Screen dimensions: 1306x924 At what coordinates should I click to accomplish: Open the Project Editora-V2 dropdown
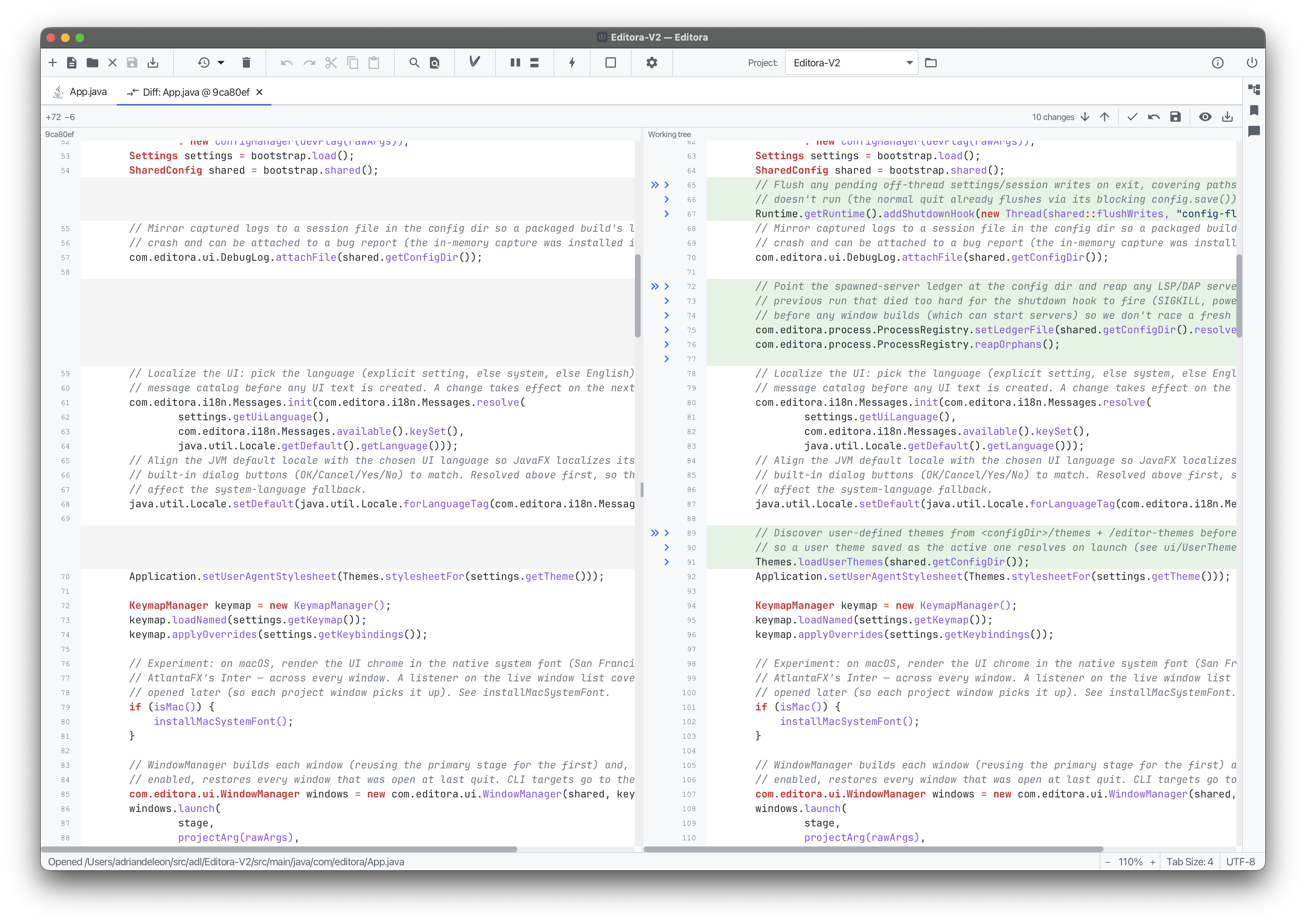point(851,63)
